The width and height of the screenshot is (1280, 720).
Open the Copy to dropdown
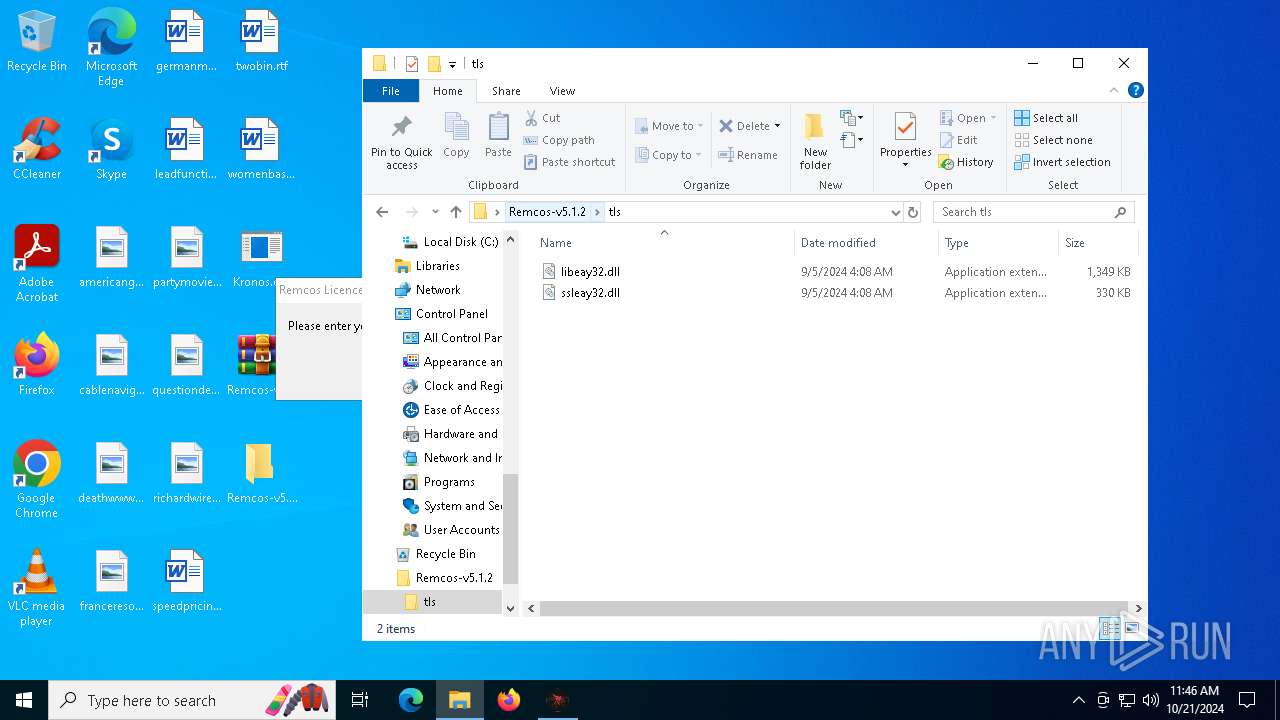(x=669, y=155)
